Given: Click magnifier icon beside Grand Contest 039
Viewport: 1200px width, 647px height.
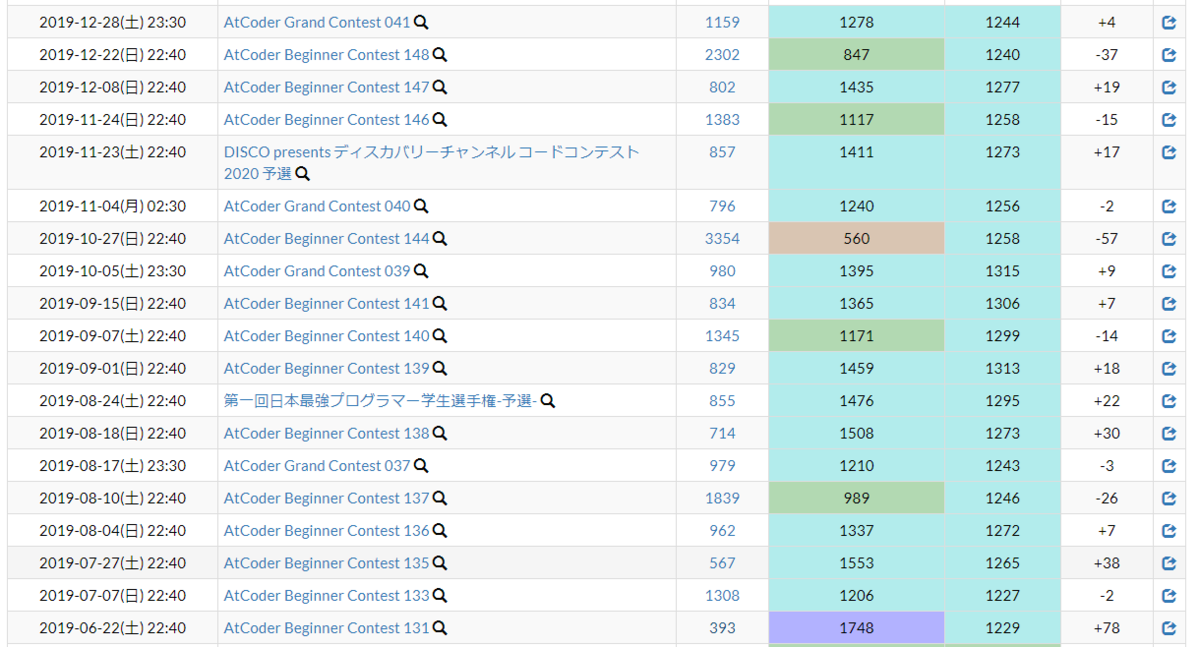Looking at the screenshot, I should click(422, 271).
